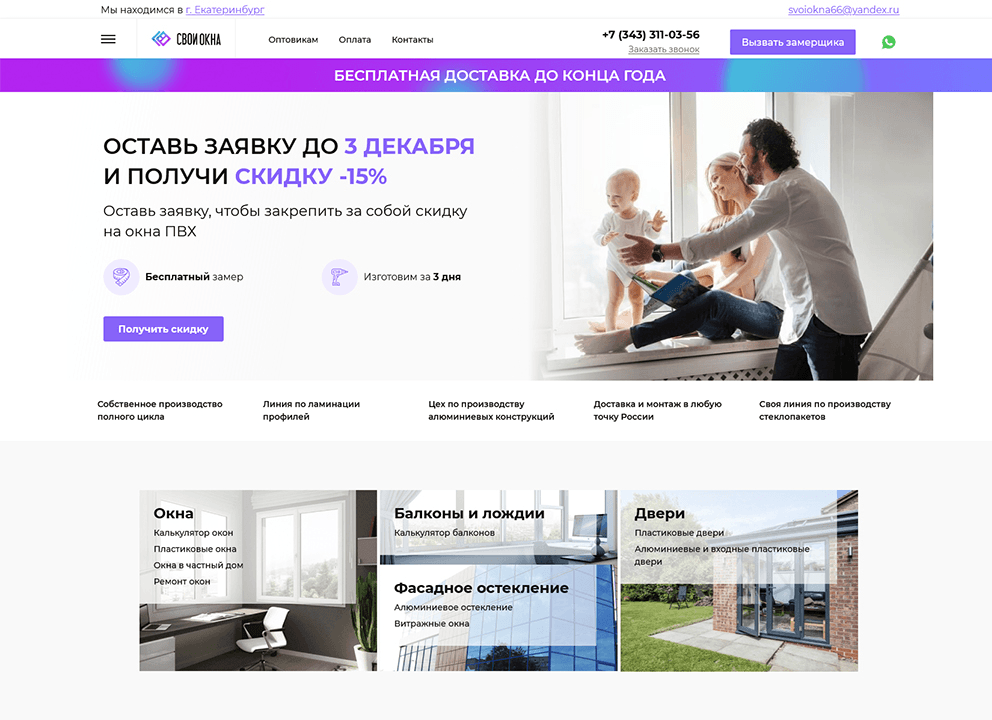Click Заказать звонок link
Viewport: 992px width, 720px height.
click(x=664, y=49)
